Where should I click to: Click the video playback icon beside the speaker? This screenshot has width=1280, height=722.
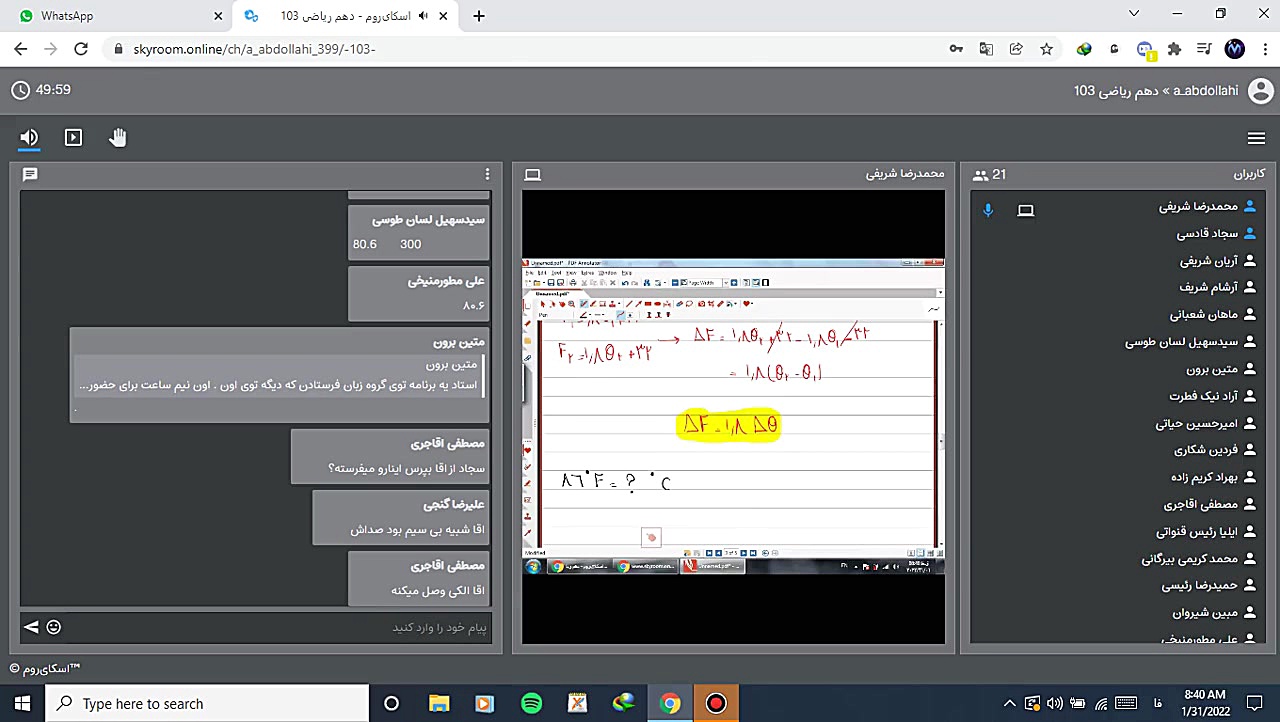tap(73, 138)
